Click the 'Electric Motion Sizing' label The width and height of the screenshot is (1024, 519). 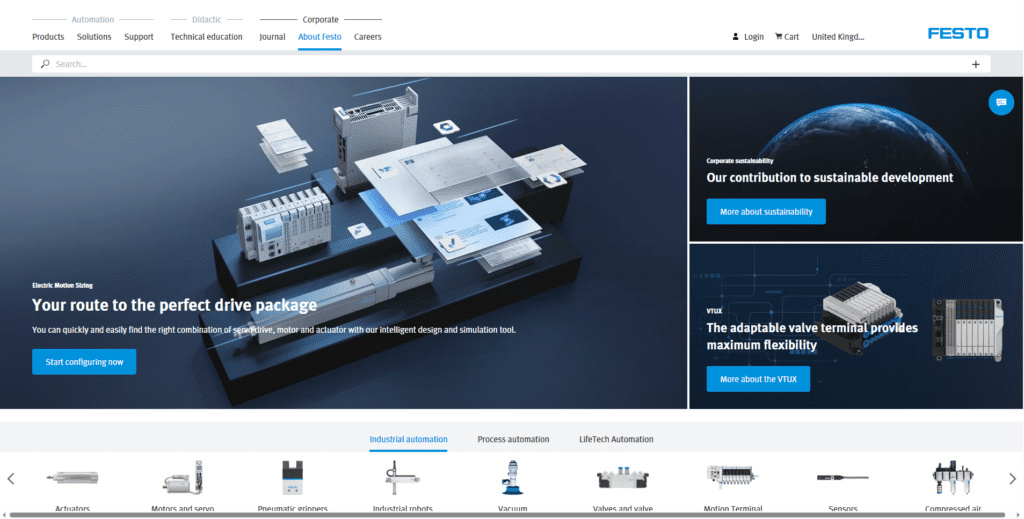pos(63,285)
